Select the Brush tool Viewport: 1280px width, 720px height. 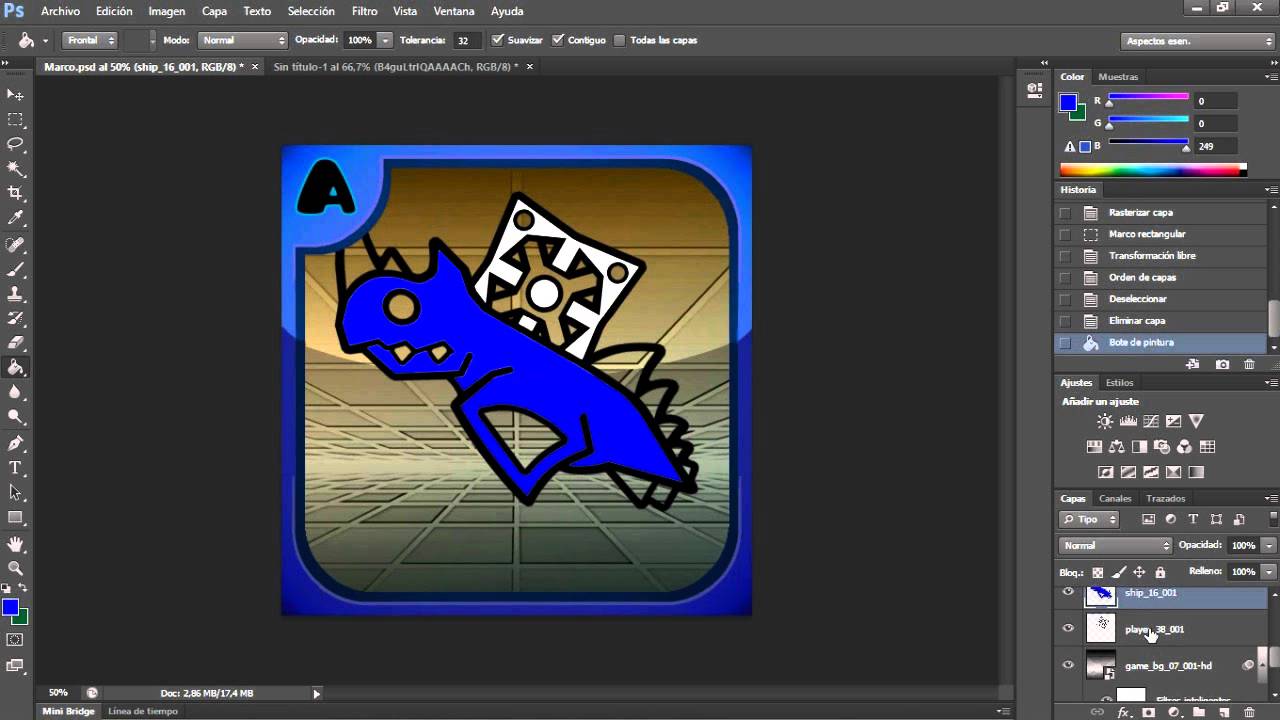click(15, 270)
